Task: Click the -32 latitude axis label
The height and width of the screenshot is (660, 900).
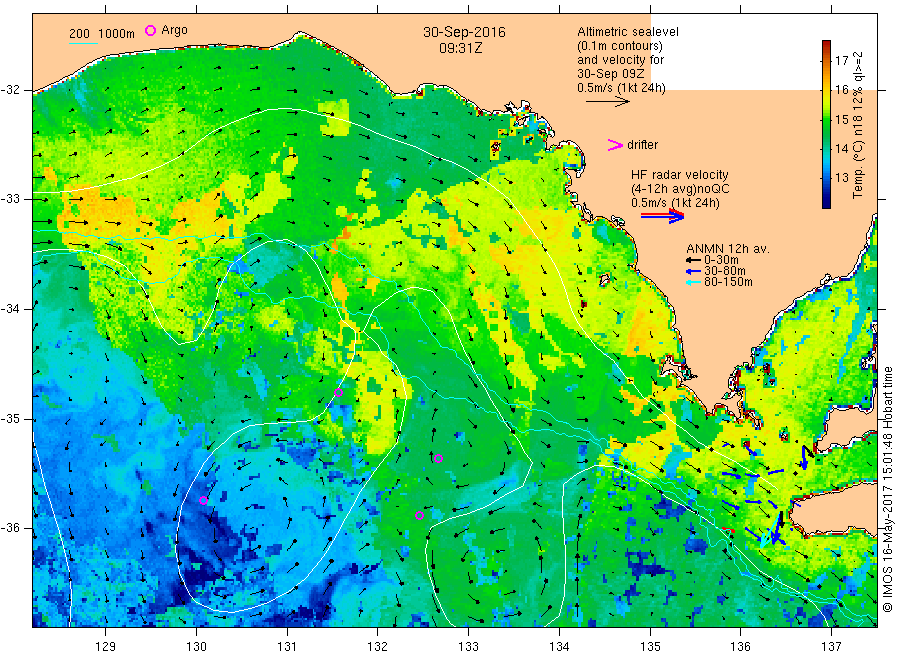Action: [10, 90]
